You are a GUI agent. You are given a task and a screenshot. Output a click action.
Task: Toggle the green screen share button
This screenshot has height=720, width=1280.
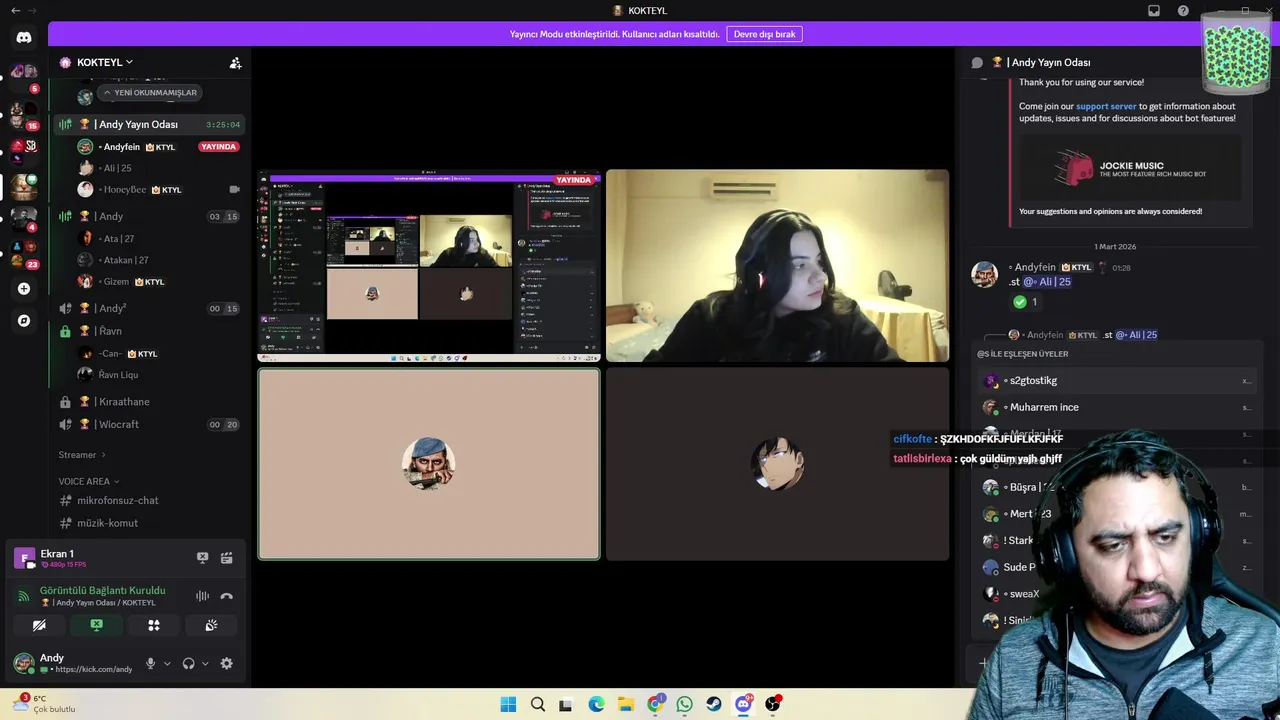pyautogui.click(x=97, y=625)
